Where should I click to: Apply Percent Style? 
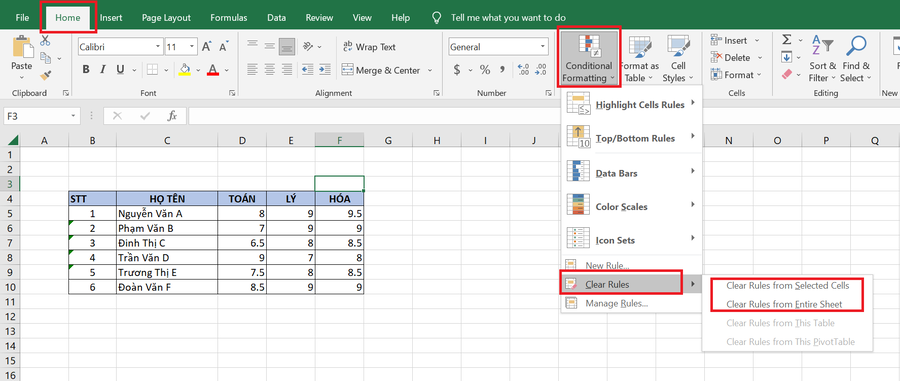(x=485, y=70)
